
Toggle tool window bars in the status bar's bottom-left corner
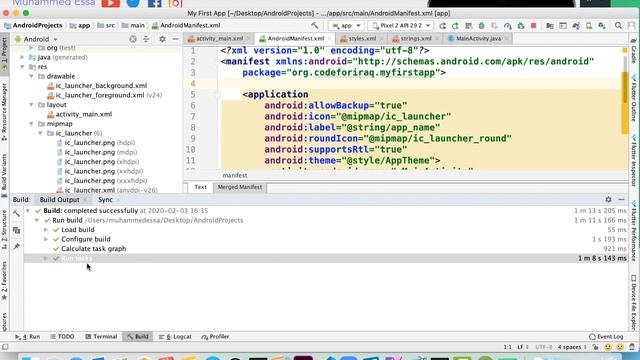coord(5,347)
